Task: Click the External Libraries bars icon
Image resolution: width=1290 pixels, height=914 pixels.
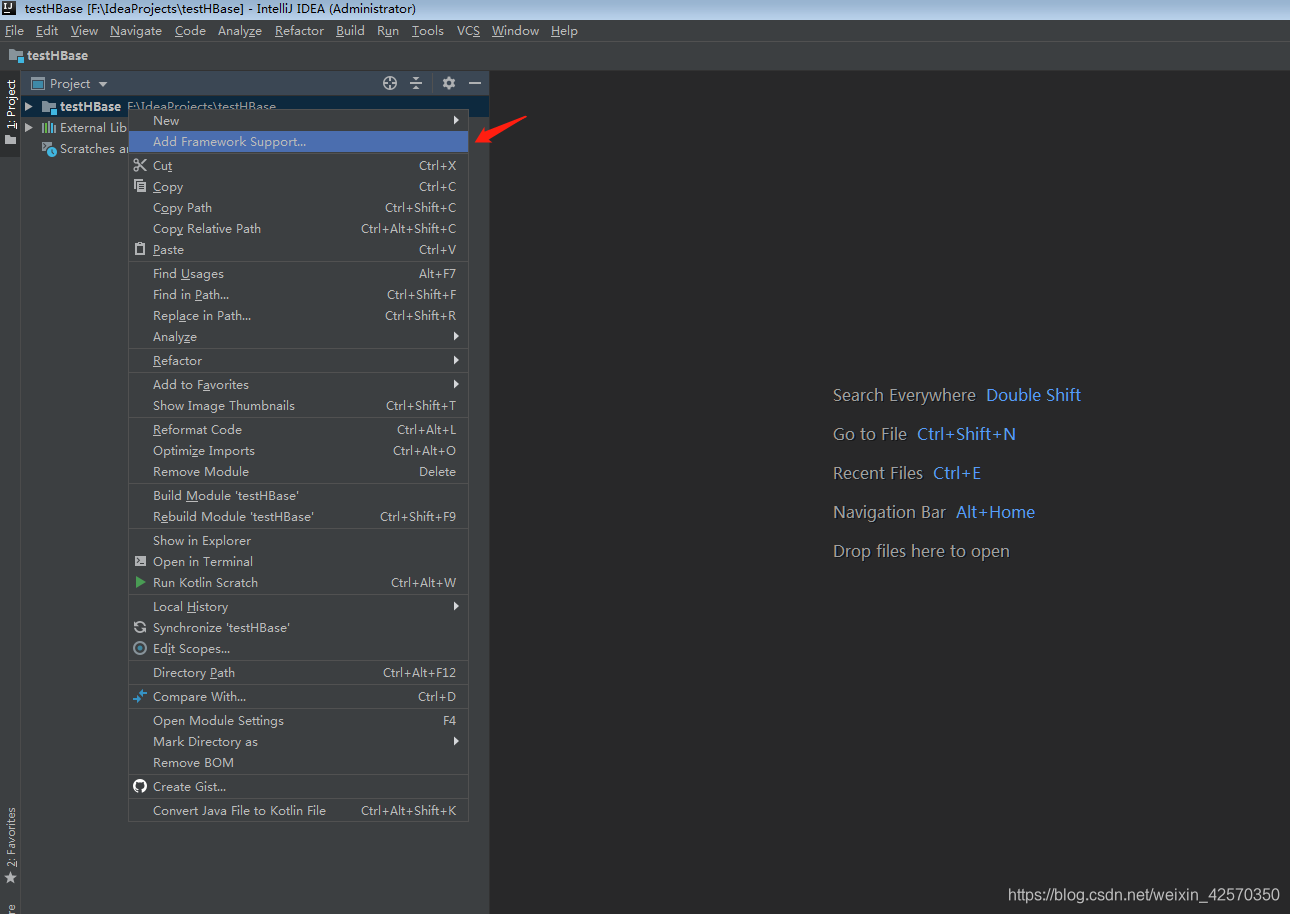Action: 48,127
